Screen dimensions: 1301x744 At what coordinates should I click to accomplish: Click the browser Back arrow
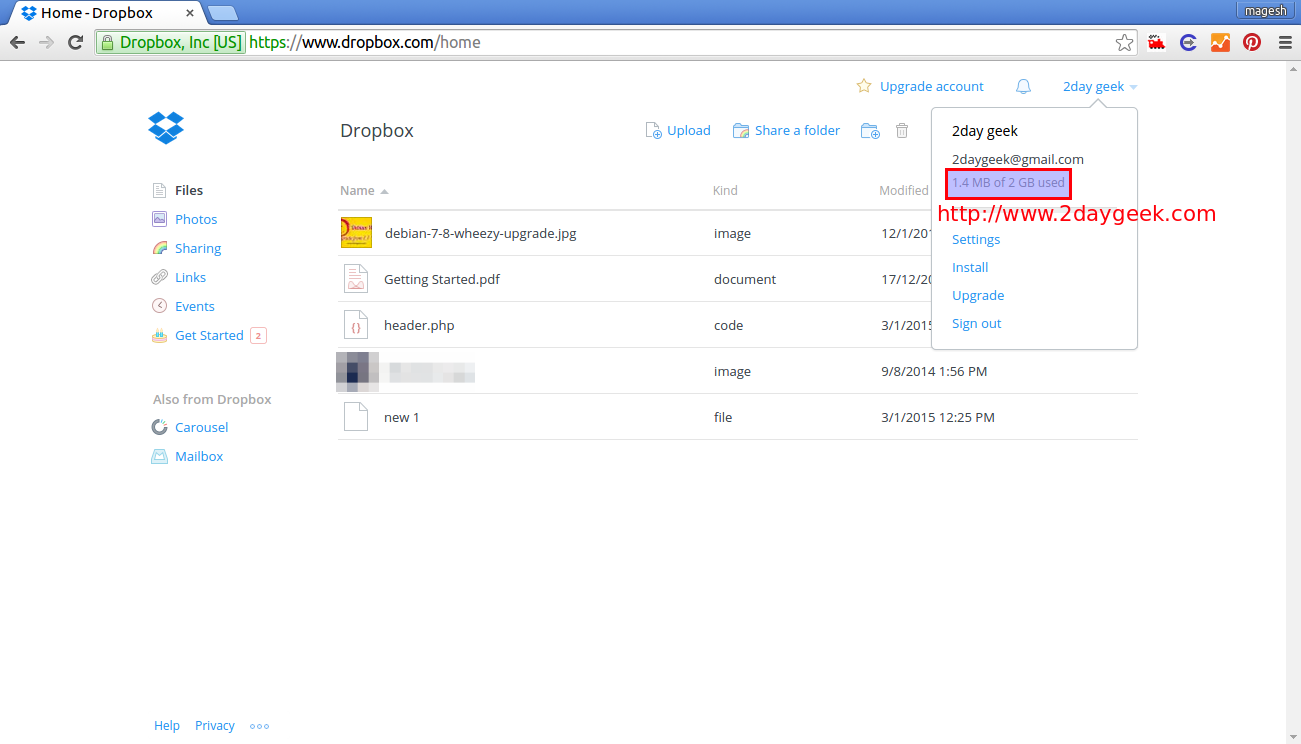click(17, 42)
